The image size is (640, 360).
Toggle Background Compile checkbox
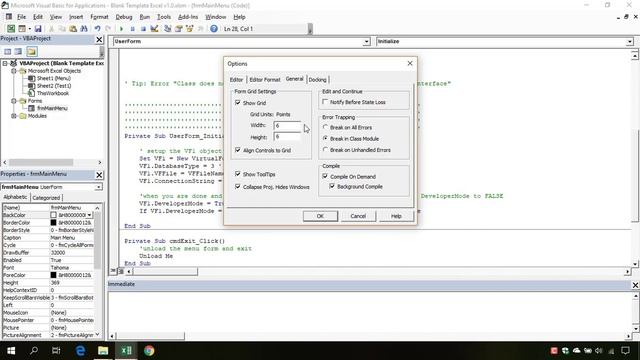(332, 186)
